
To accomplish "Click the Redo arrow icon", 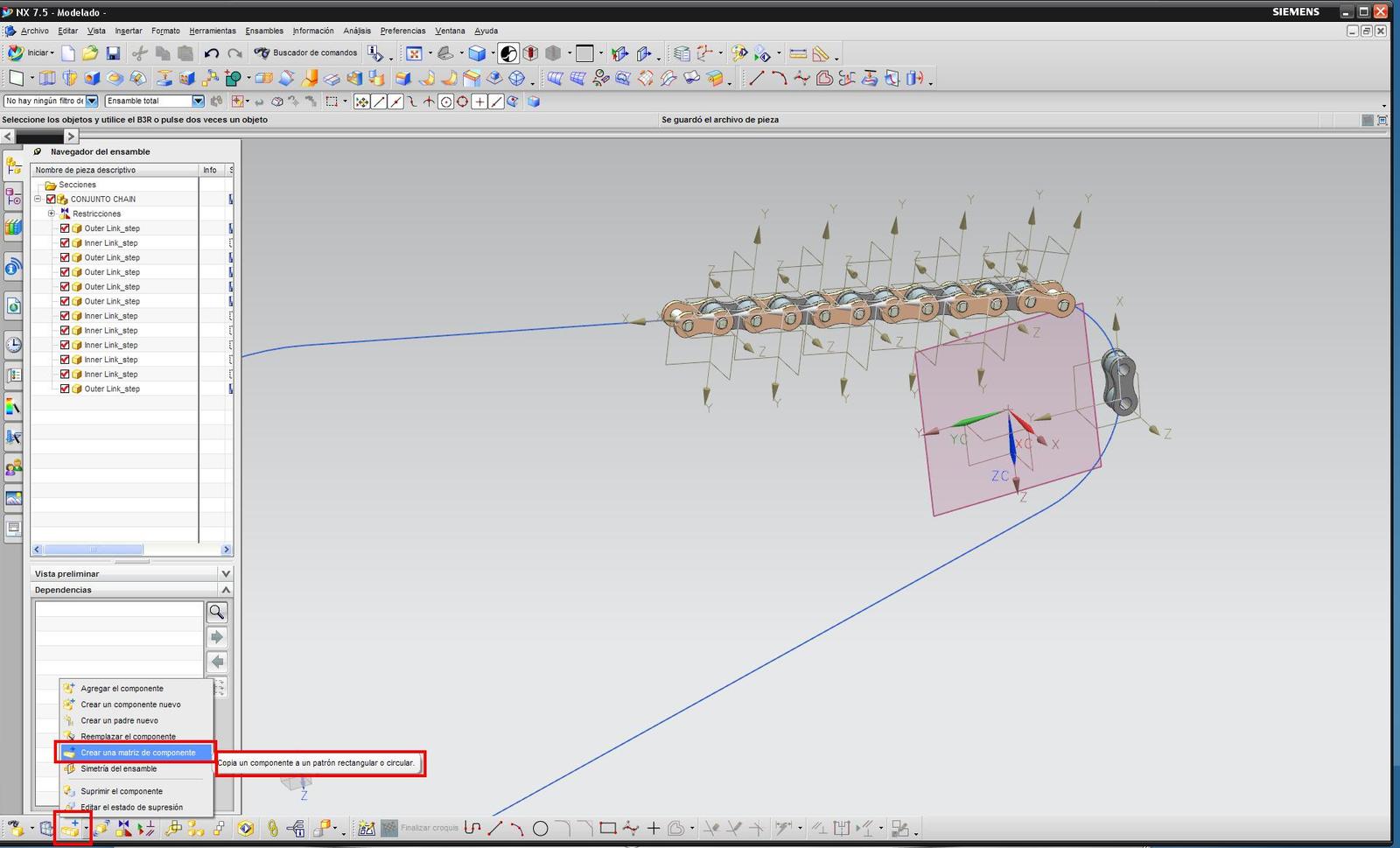I will tap(234, 53).
